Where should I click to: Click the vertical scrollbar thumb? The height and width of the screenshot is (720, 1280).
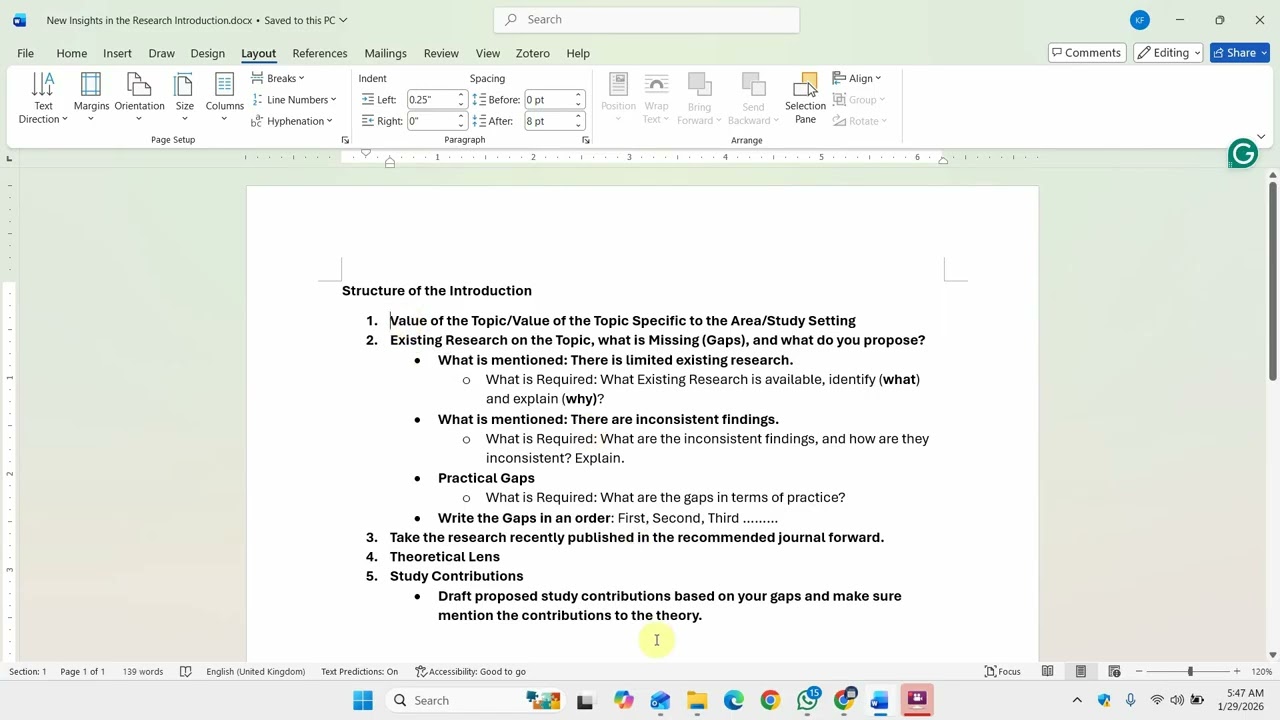(1272, 280)
